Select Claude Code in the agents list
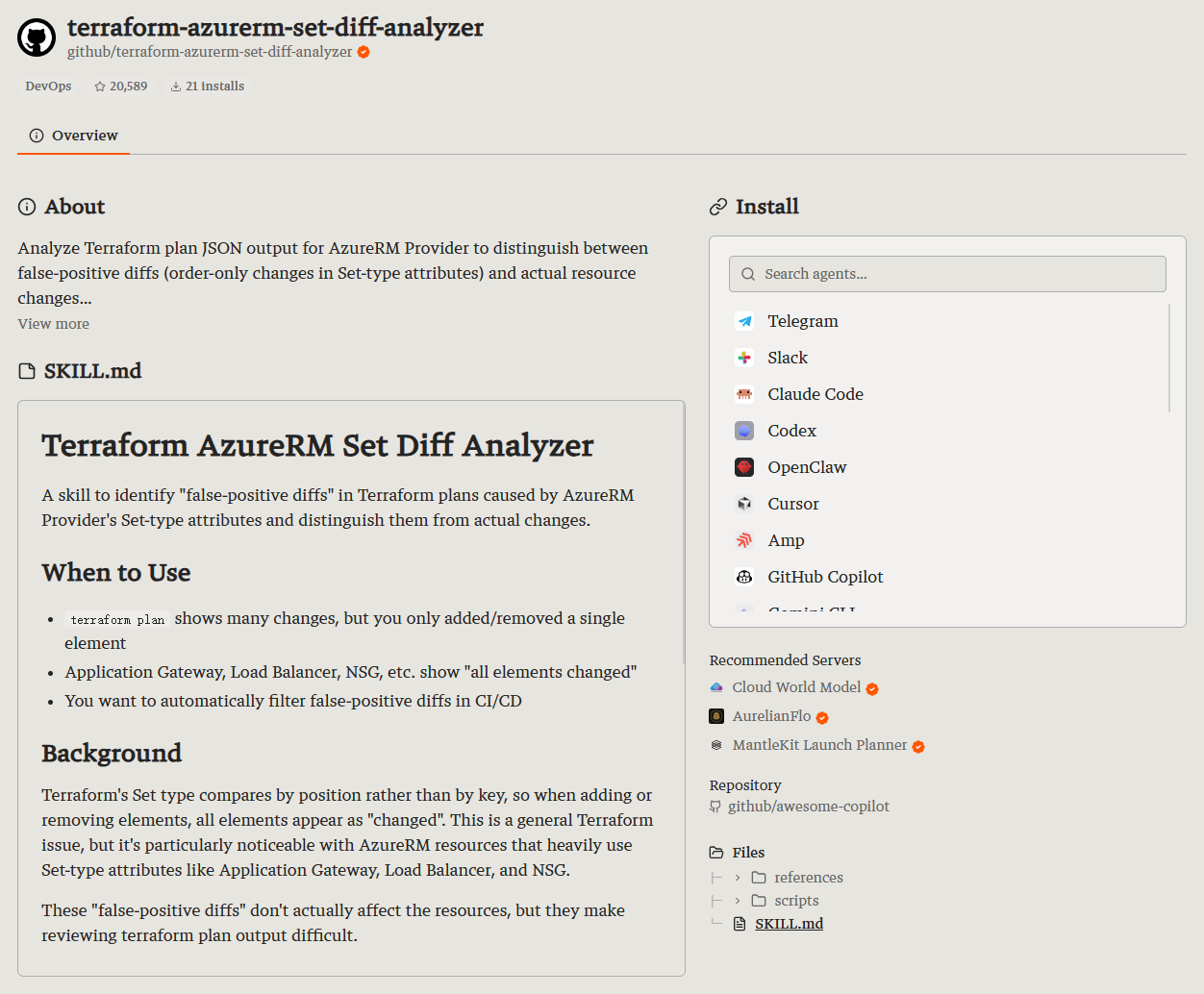Image resolution: width=1204 pixels, height=994 pixels. [x=947, y=394]
